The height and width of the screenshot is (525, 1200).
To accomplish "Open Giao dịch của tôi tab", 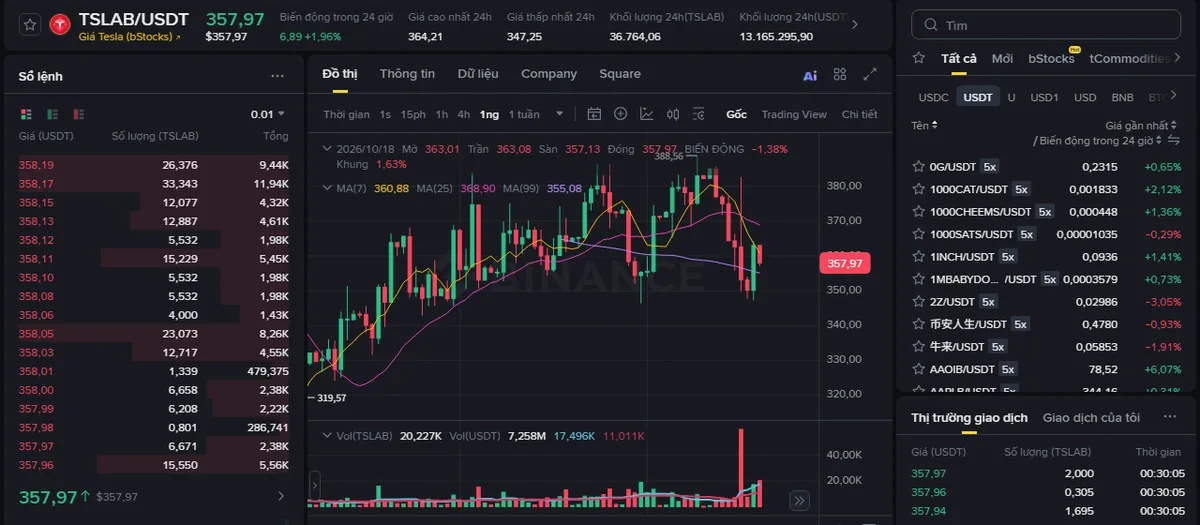I will click(1091, 417).
